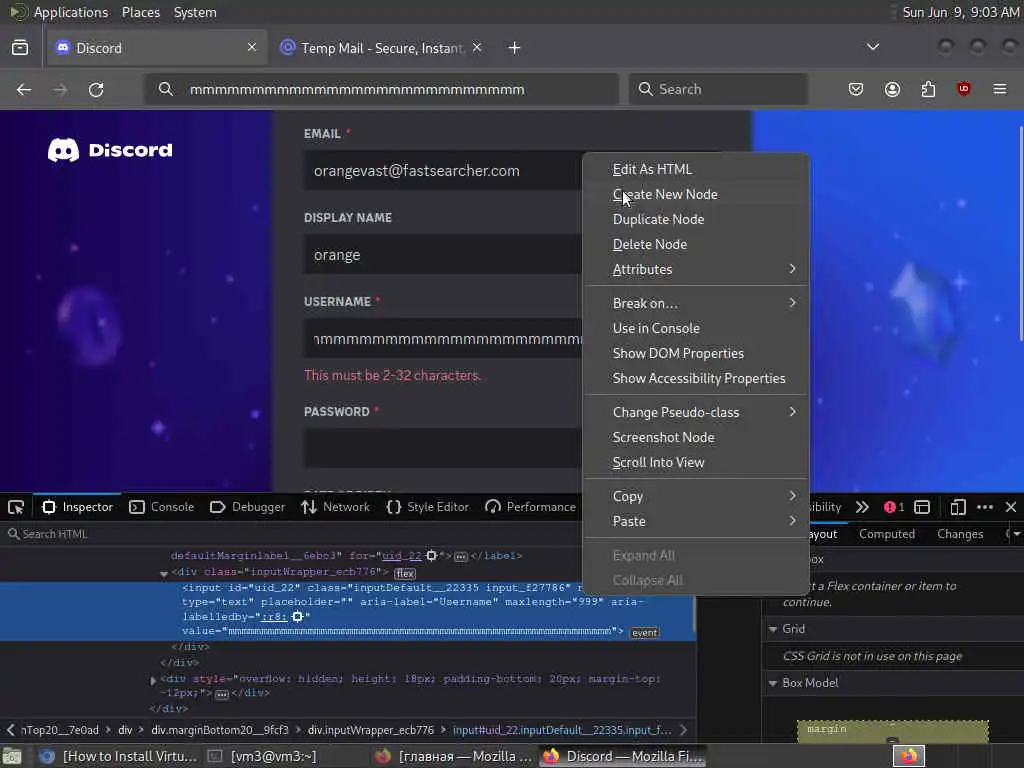This screenshot has width=1024, height=768.
Task: Open the Change Pseudo-class submenu
Action: tap(696, 412)
